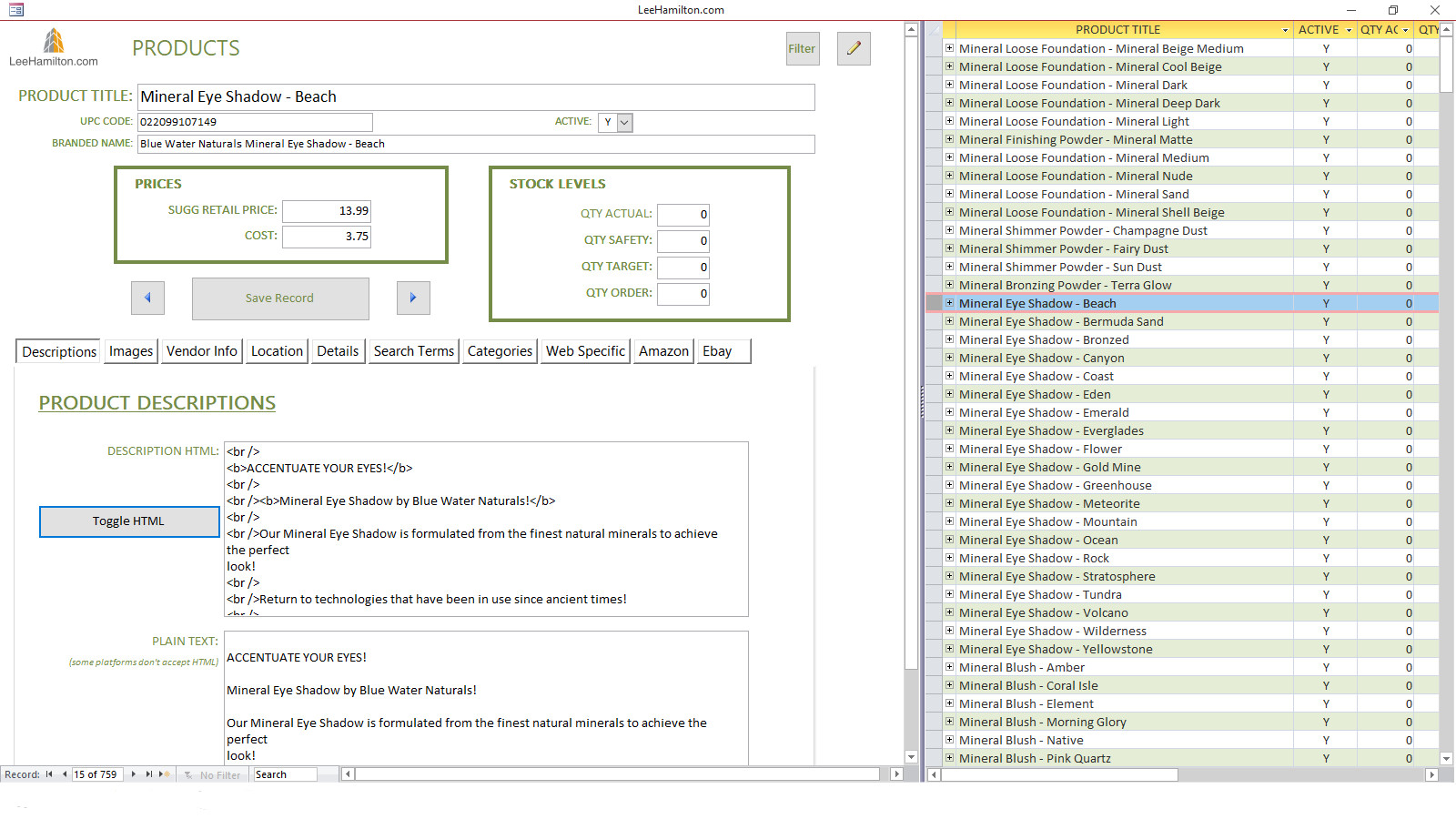
Task: Create new blank record in navigator
Action: 165,774
